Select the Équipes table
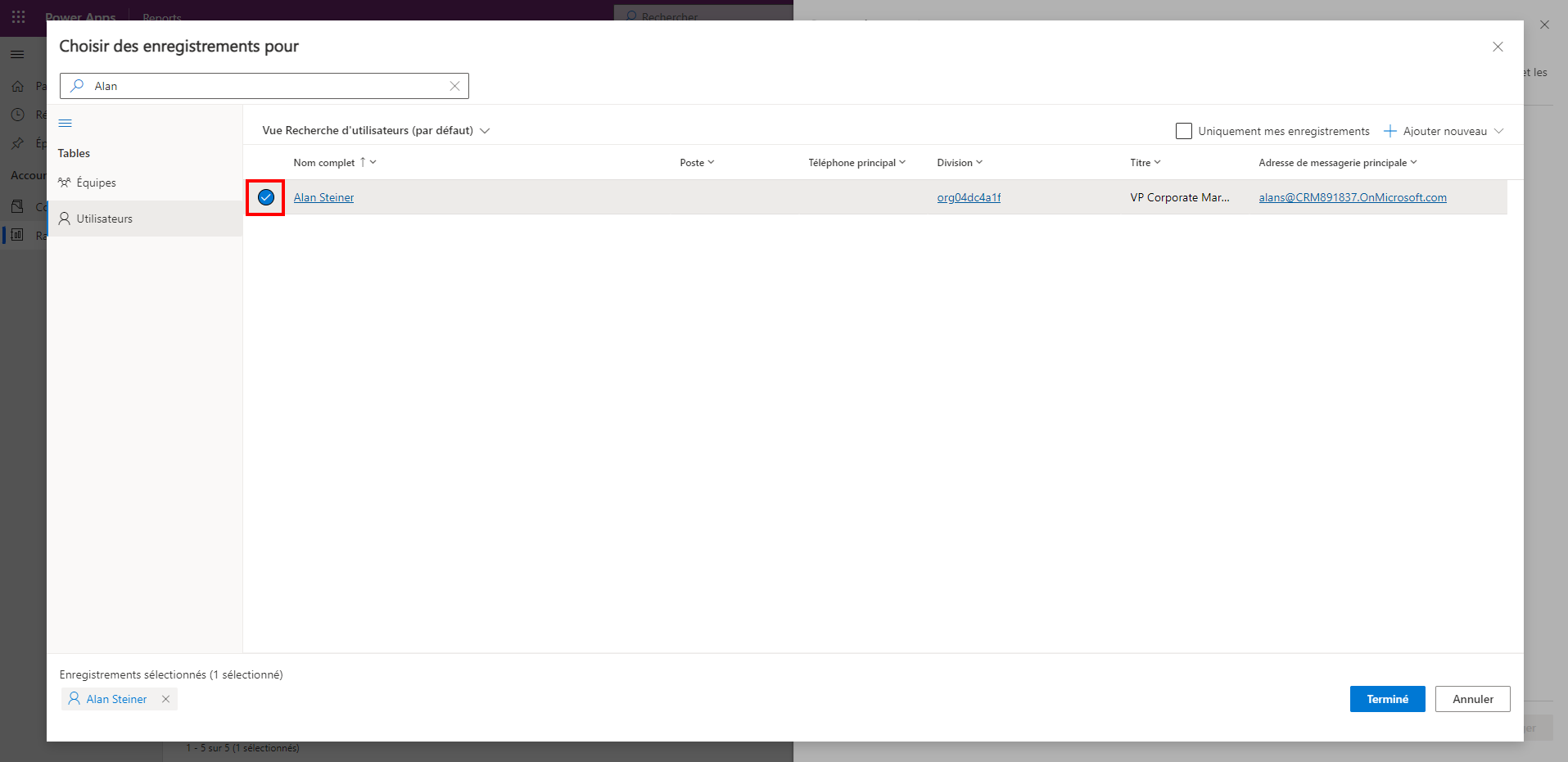The width and height of the screenshot is (1568, 762). [x=145, y=183]
